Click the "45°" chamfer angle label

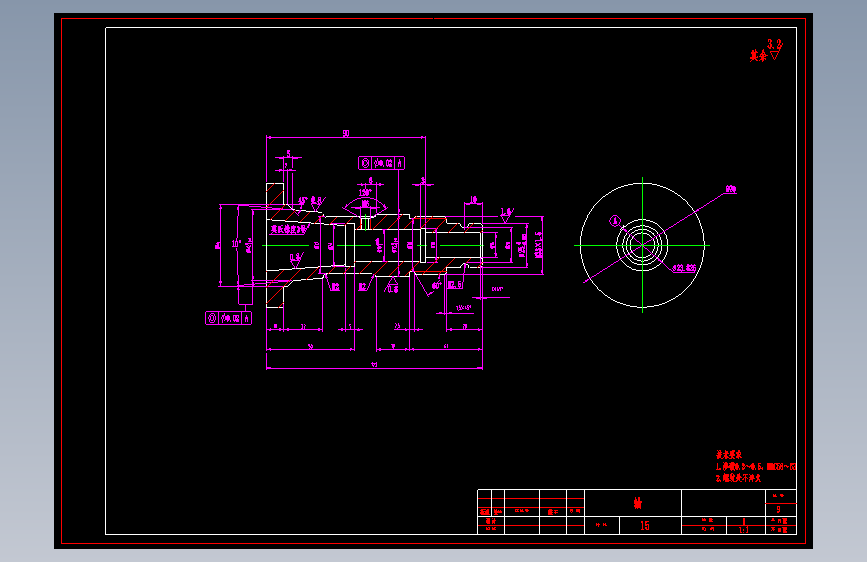tap(303, 201)
